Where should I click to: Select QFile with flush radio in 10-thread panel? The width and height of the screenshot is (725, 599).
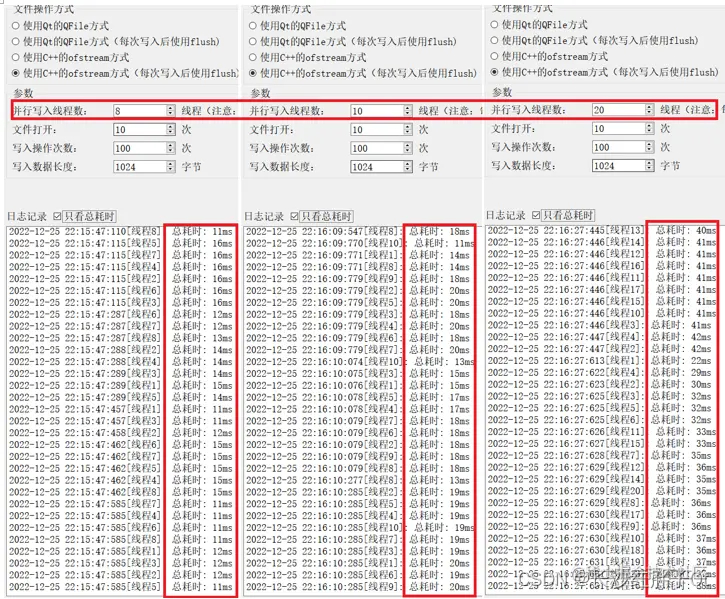click(252, 42)
